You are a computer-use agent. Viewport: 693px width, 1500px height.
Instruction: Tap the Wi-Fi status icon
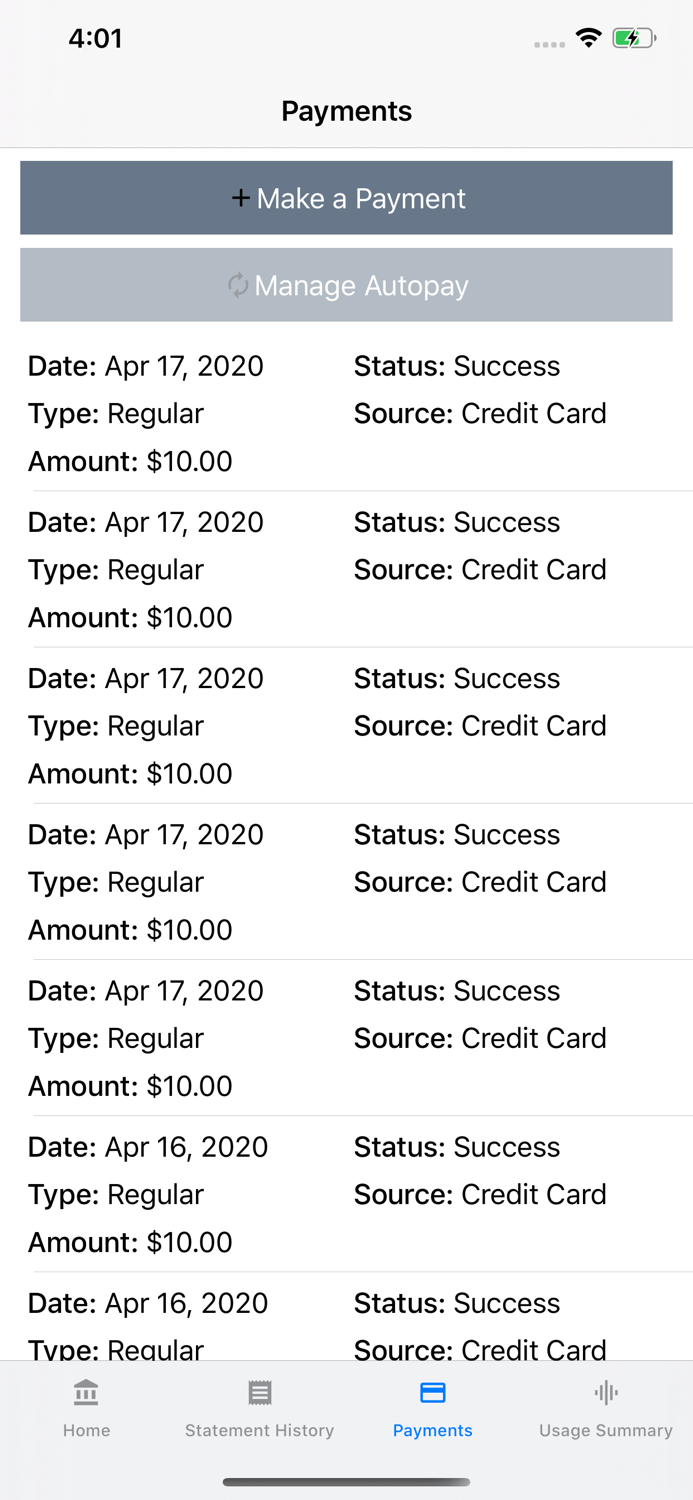coord(588,39)
